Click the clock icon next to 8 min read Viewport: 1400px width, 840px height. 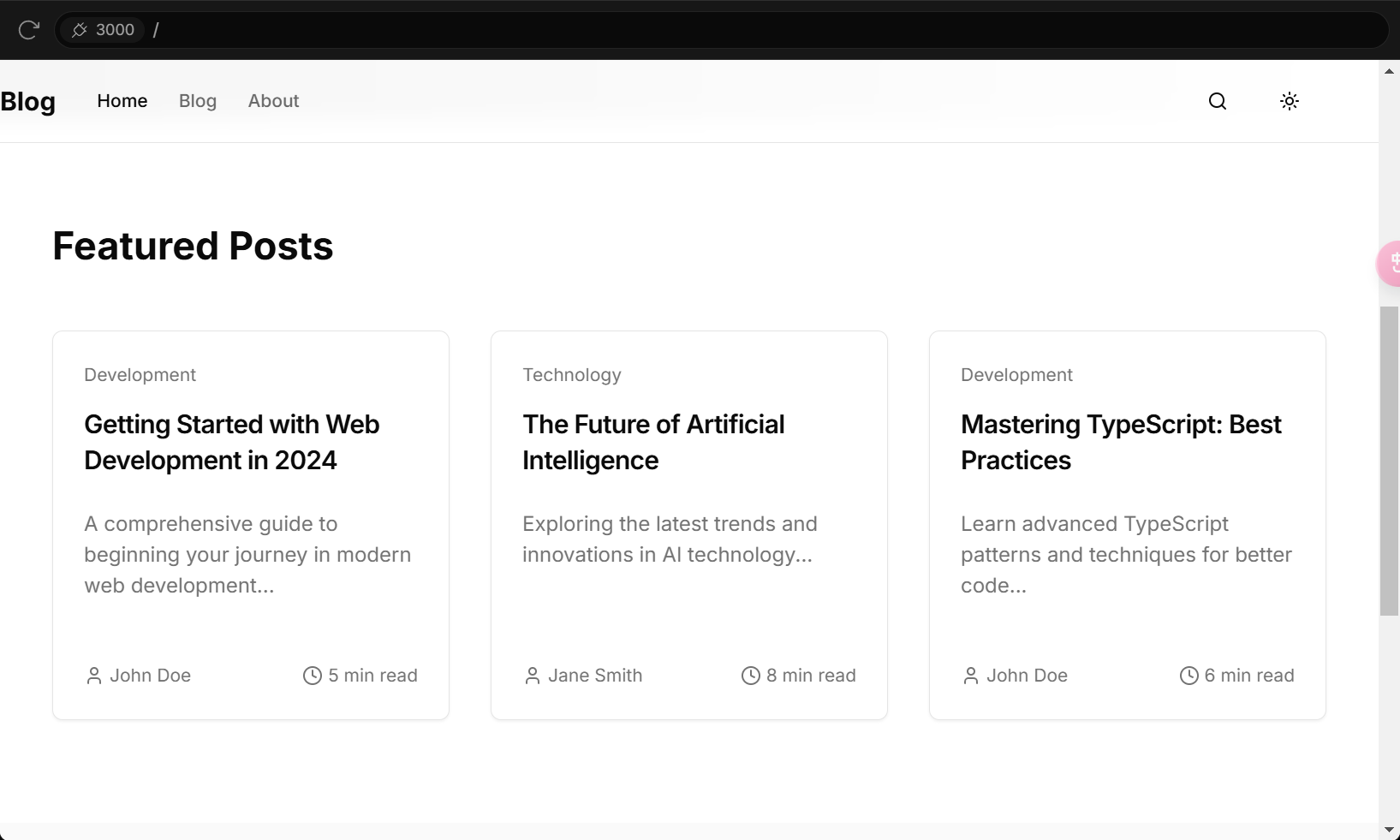750,676
